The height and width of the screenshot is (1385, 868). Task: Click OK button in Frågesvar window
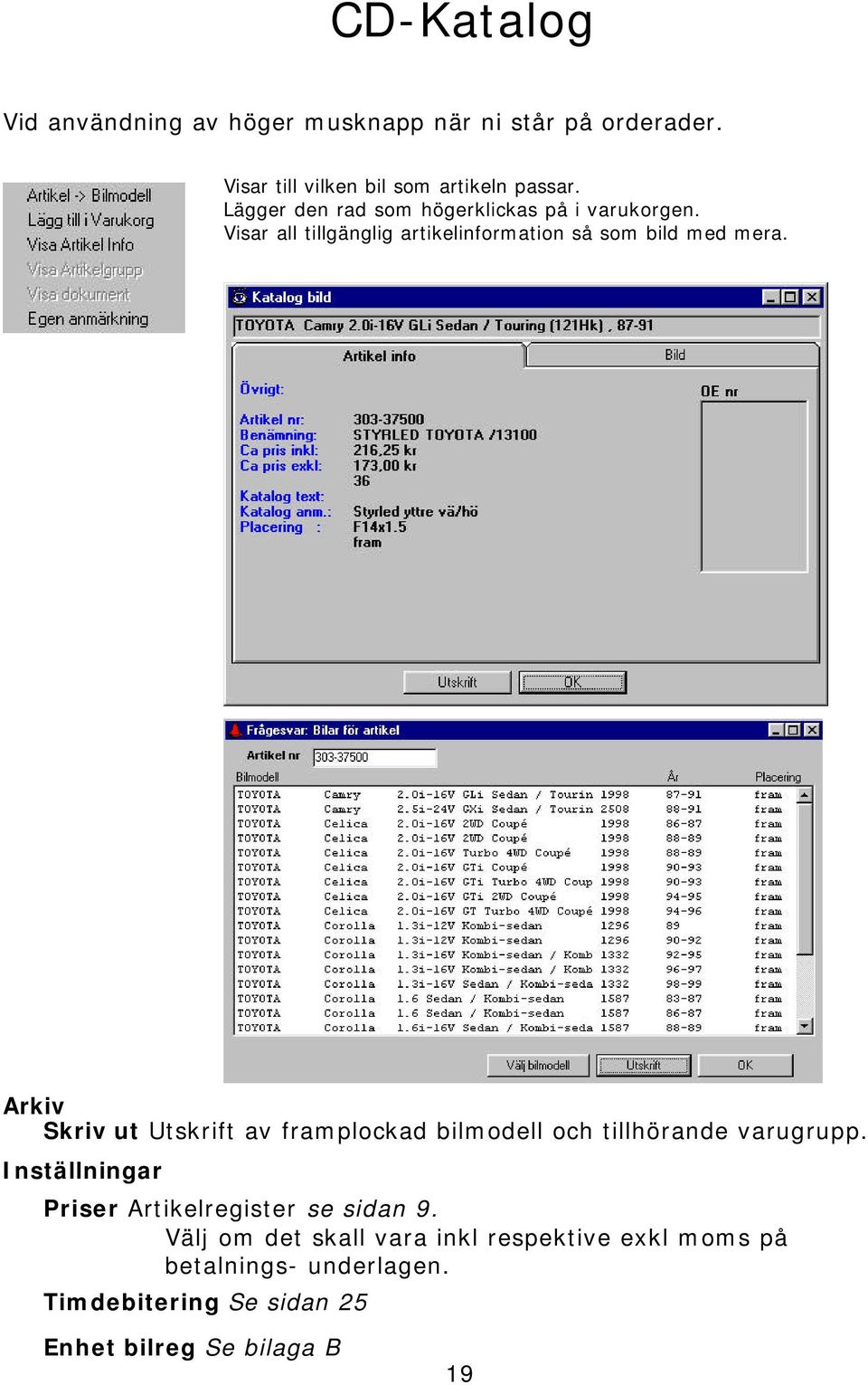pos(745,1065)
